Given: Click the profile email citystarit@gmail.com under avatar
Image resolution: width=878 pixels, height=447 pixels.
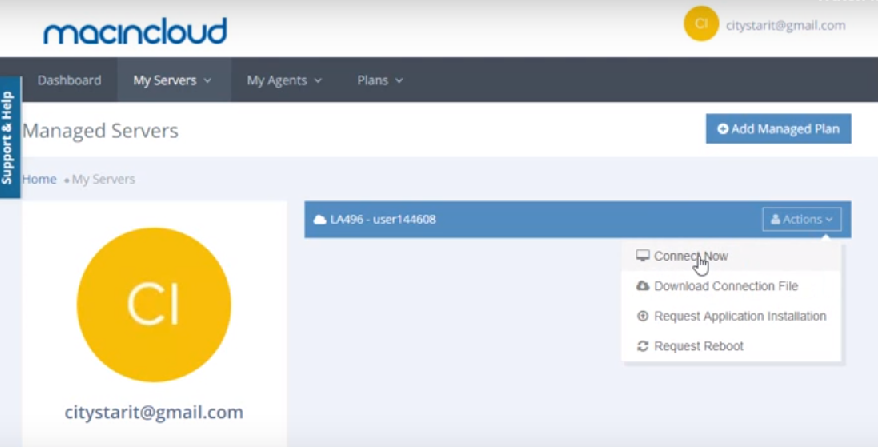Looking at the screenshot, I should [x=154, y=412].
